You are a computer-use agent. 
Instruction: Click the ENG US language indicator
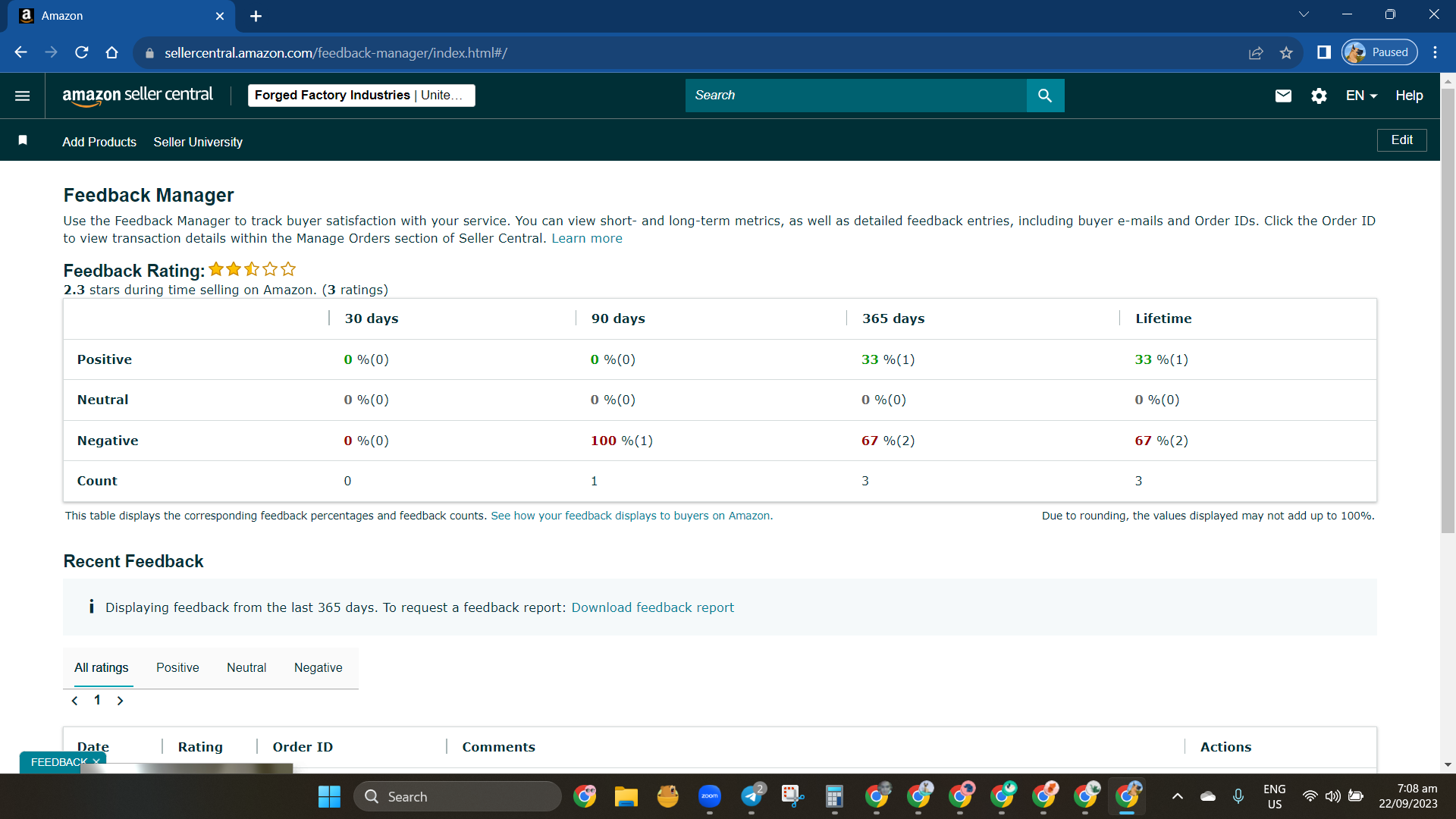1275,796
